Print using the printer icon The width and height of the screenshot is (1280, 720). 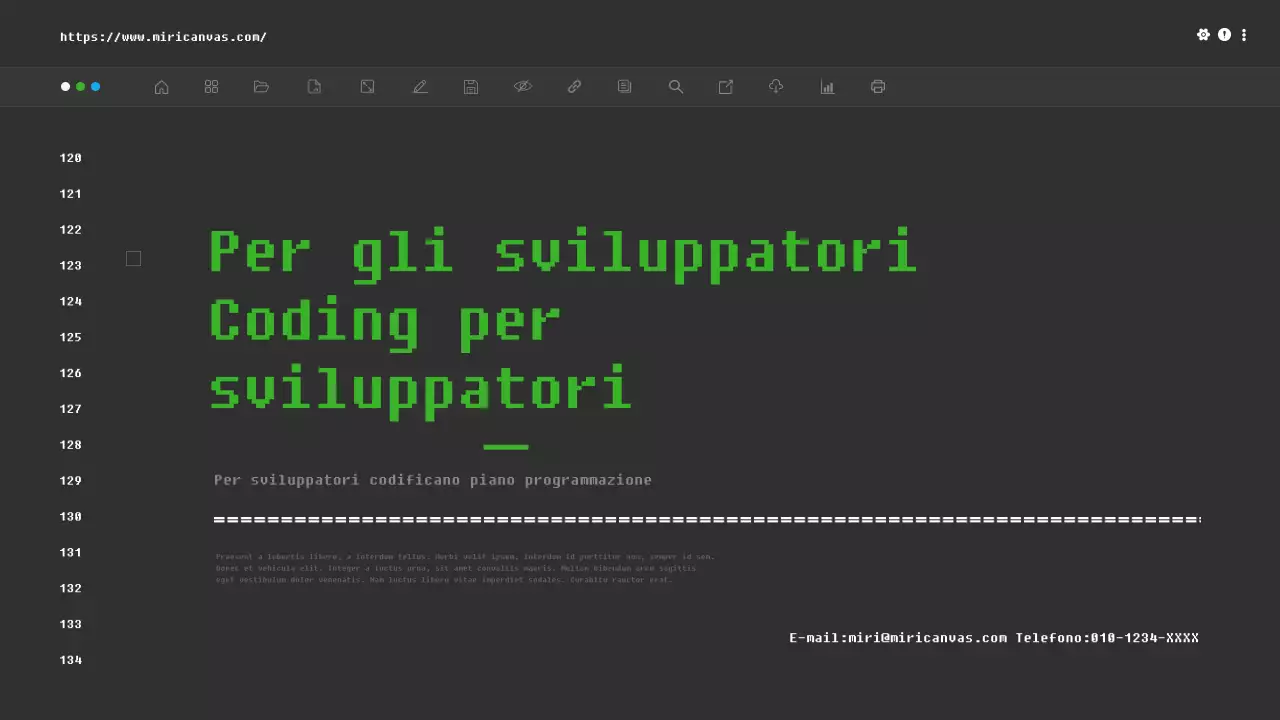[x=878, y=87]
